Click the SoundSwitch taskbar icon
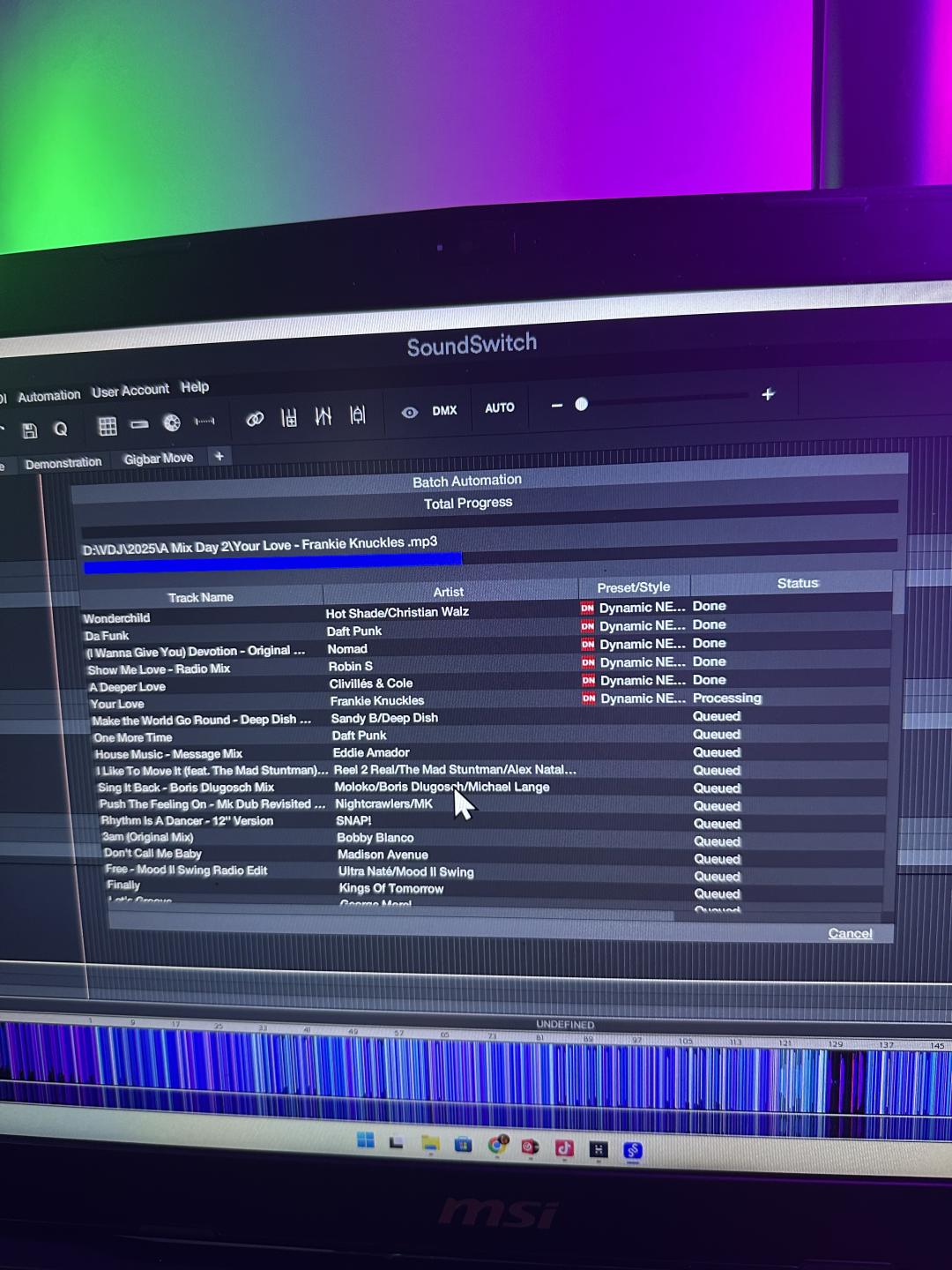 pyautogui.click(x=632, y=1150)
